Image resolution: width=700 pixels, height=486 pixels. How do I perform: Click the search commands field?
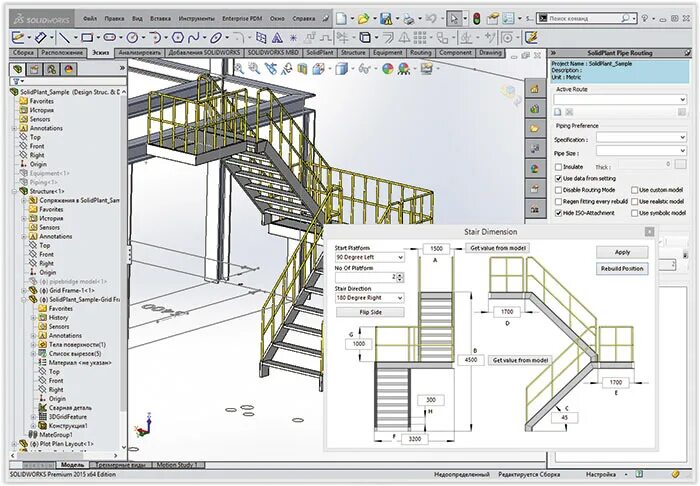586,19
